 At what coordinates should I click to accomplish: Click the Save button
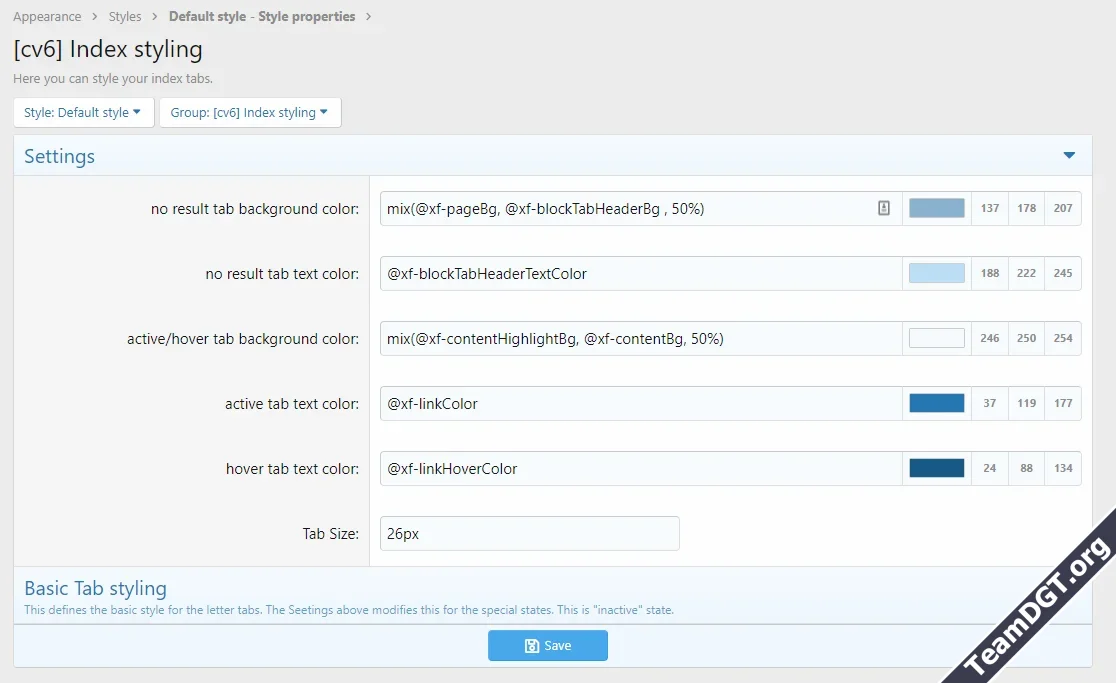548,646
